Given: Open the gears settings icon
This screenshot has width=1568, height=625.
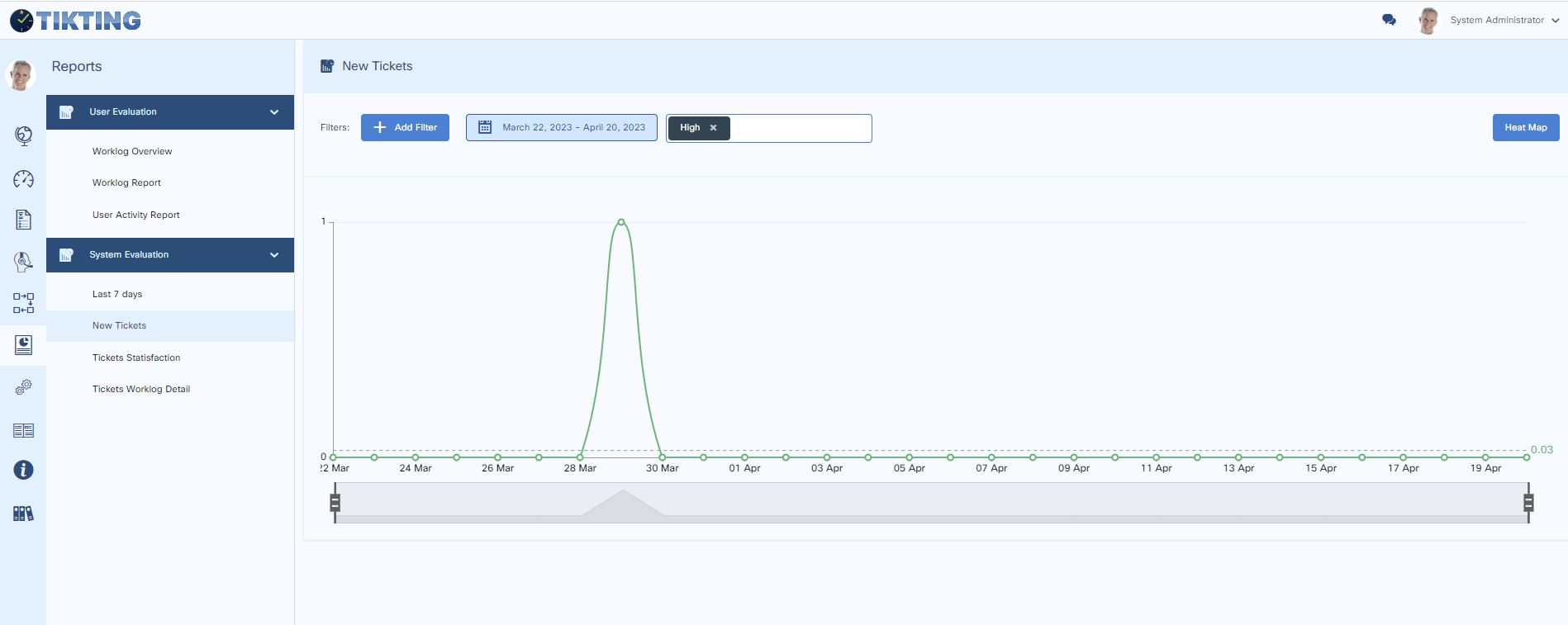Looking at the screenshot, I should coord(23,387).
